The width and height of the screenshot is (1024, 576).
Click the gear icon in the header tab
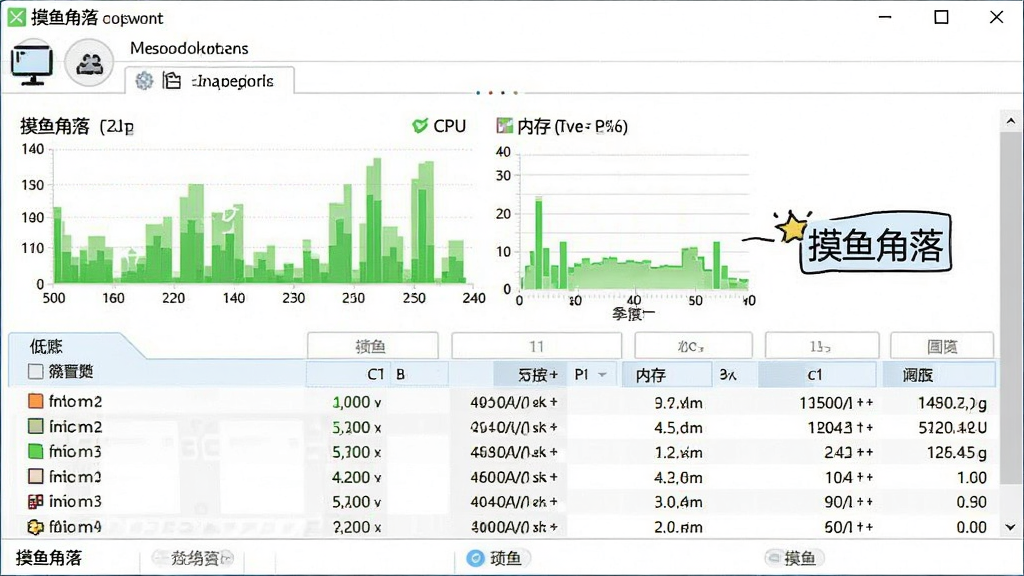pyautogui.click(x=144, y=81)
